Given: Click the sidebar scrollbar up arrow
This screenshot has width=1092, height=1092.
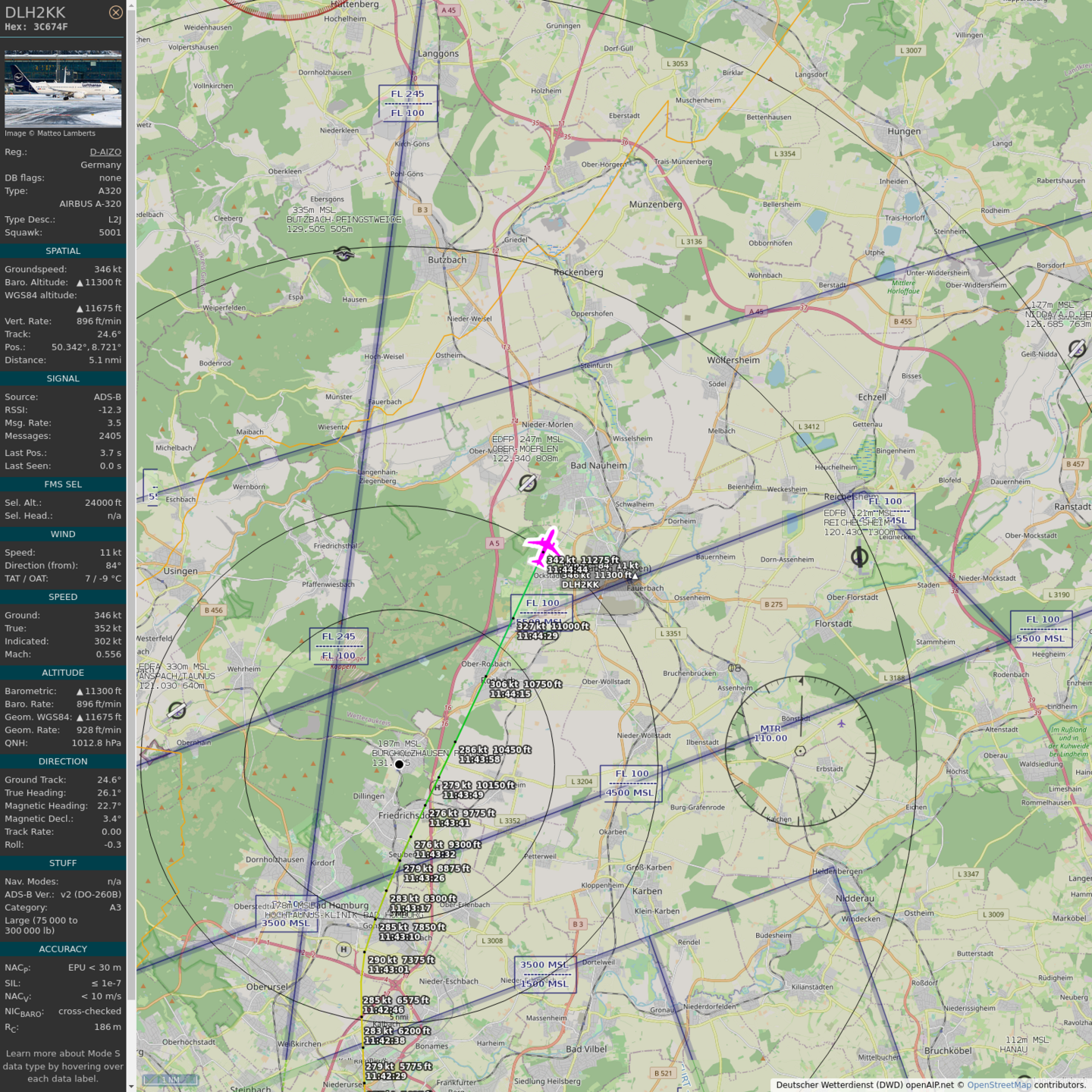Looking at the screenshot, I should 131,5.
